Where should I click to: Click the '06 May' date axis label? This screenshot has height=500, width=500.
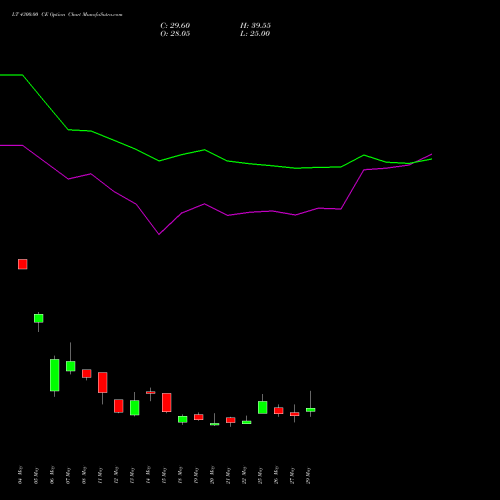52,475
